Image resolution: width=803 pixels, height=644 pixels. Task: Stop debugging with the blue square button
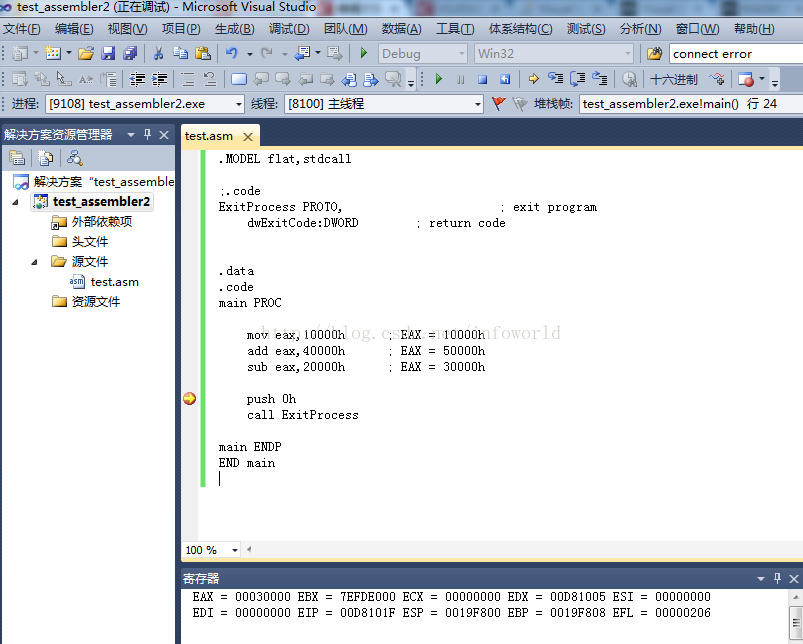482,79
